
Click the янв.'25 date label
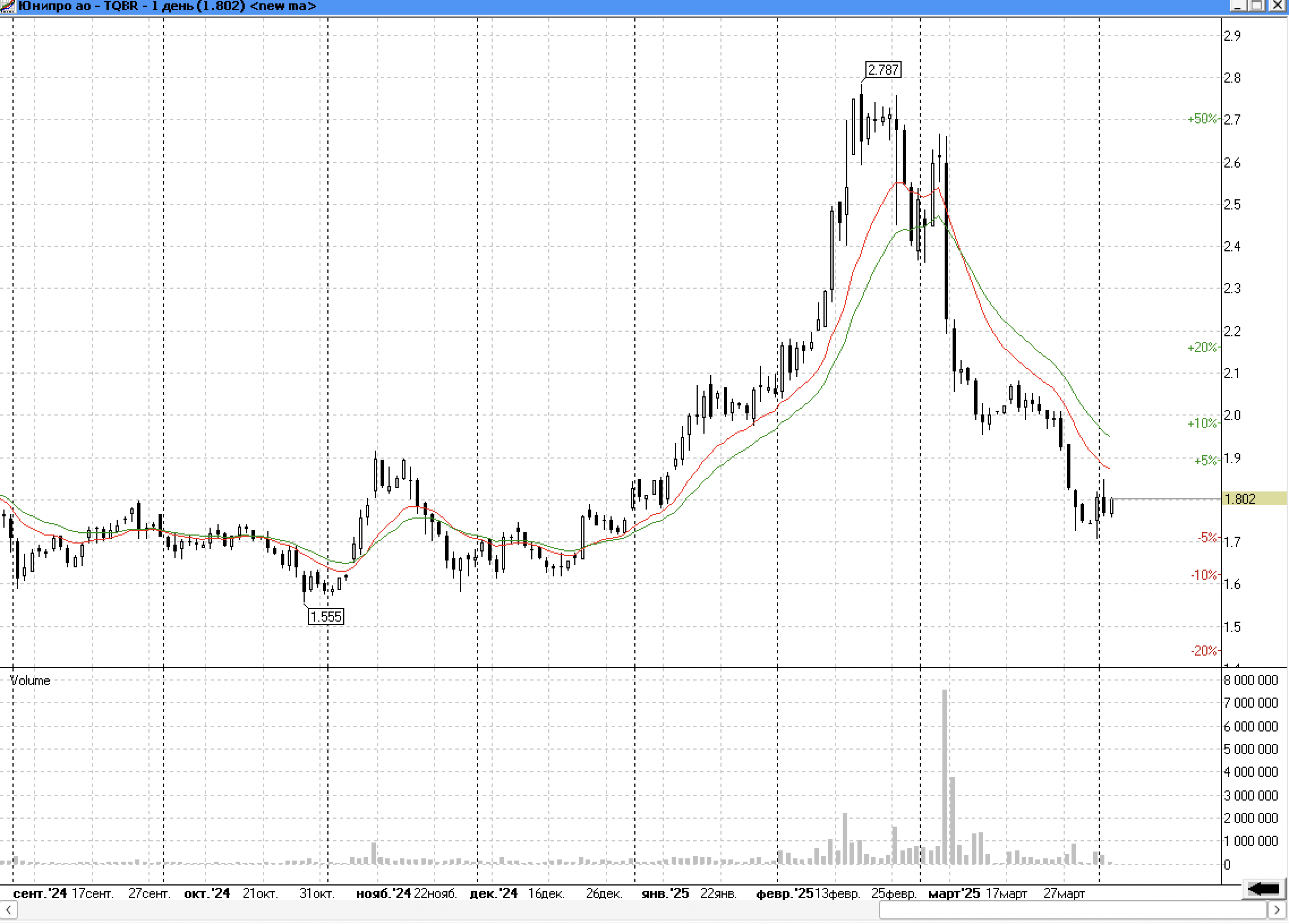pyautogui.click(x=665, y=894)
